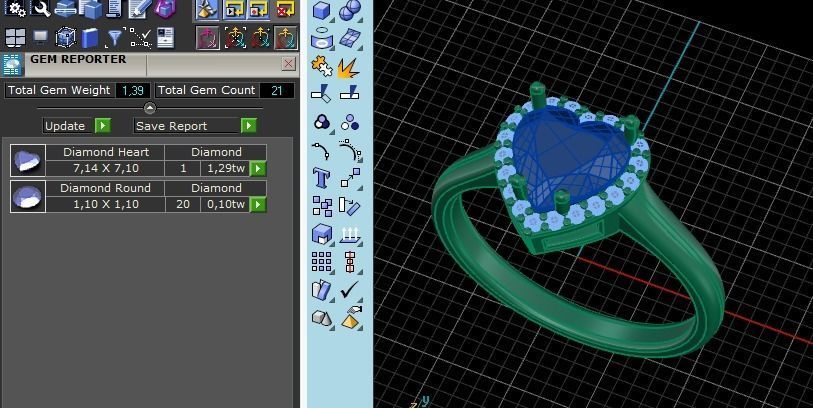Click the single monitor display icon

(40, 37)
